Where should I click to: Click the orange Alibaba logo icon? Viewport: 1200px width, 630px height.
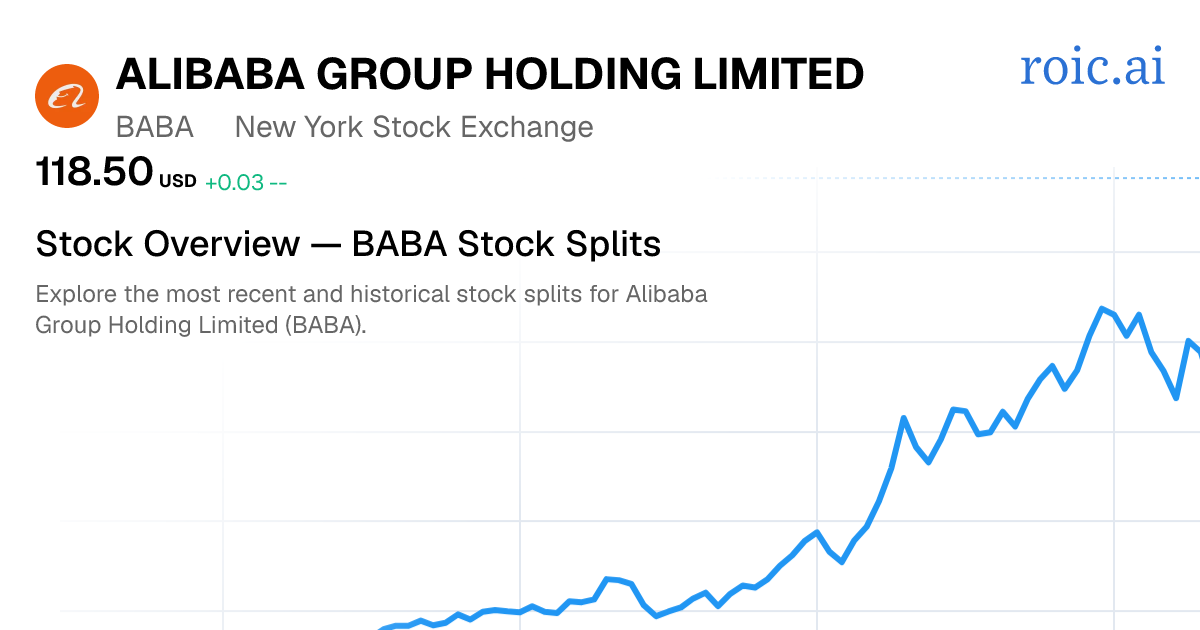(67, 96)
